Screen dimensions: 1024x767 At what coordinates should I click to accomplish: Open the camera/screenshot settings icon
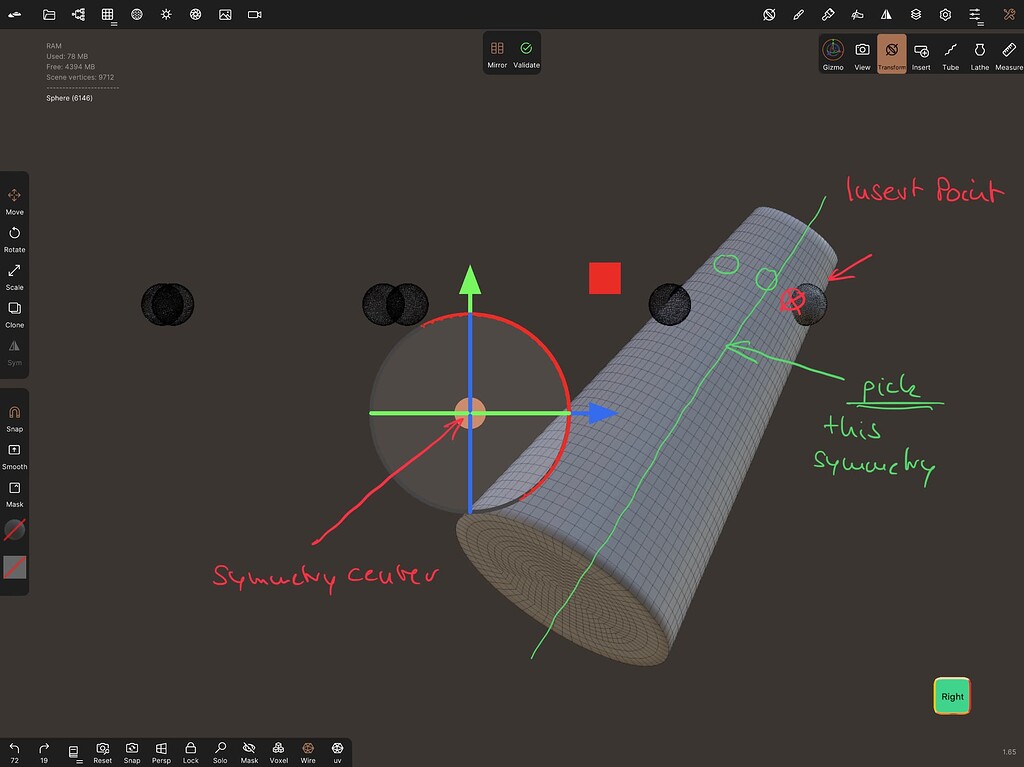tap(253, 14)
